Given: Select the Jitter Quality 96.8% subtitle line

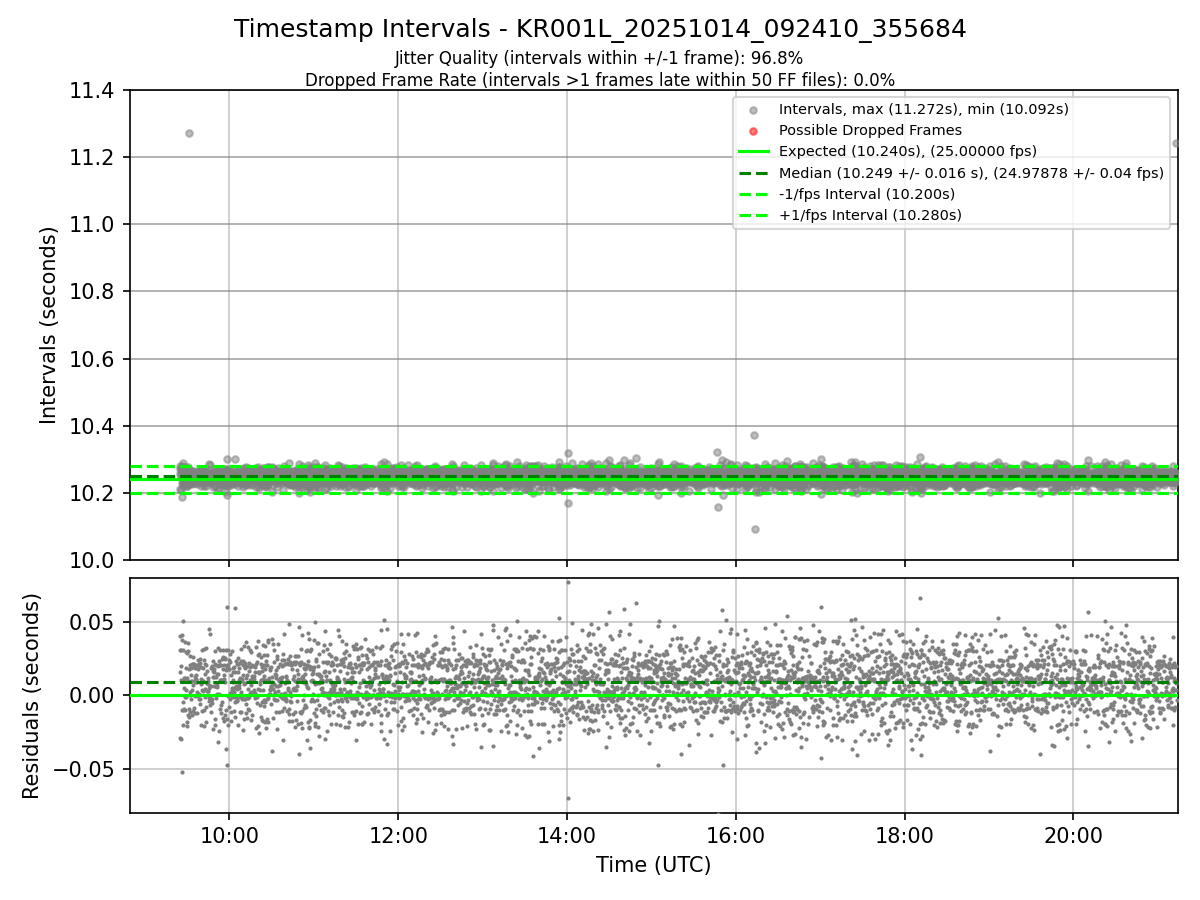Looking at the screenshot, I should [x=600, y=59].
